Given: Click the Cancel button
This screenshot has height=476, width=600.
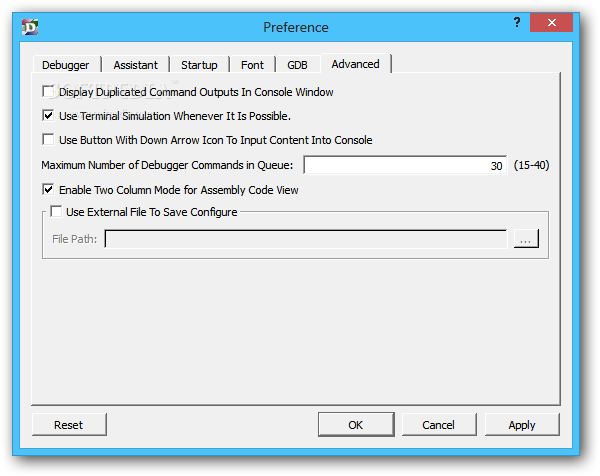Looking at the screenshot, I should (439, 425).
